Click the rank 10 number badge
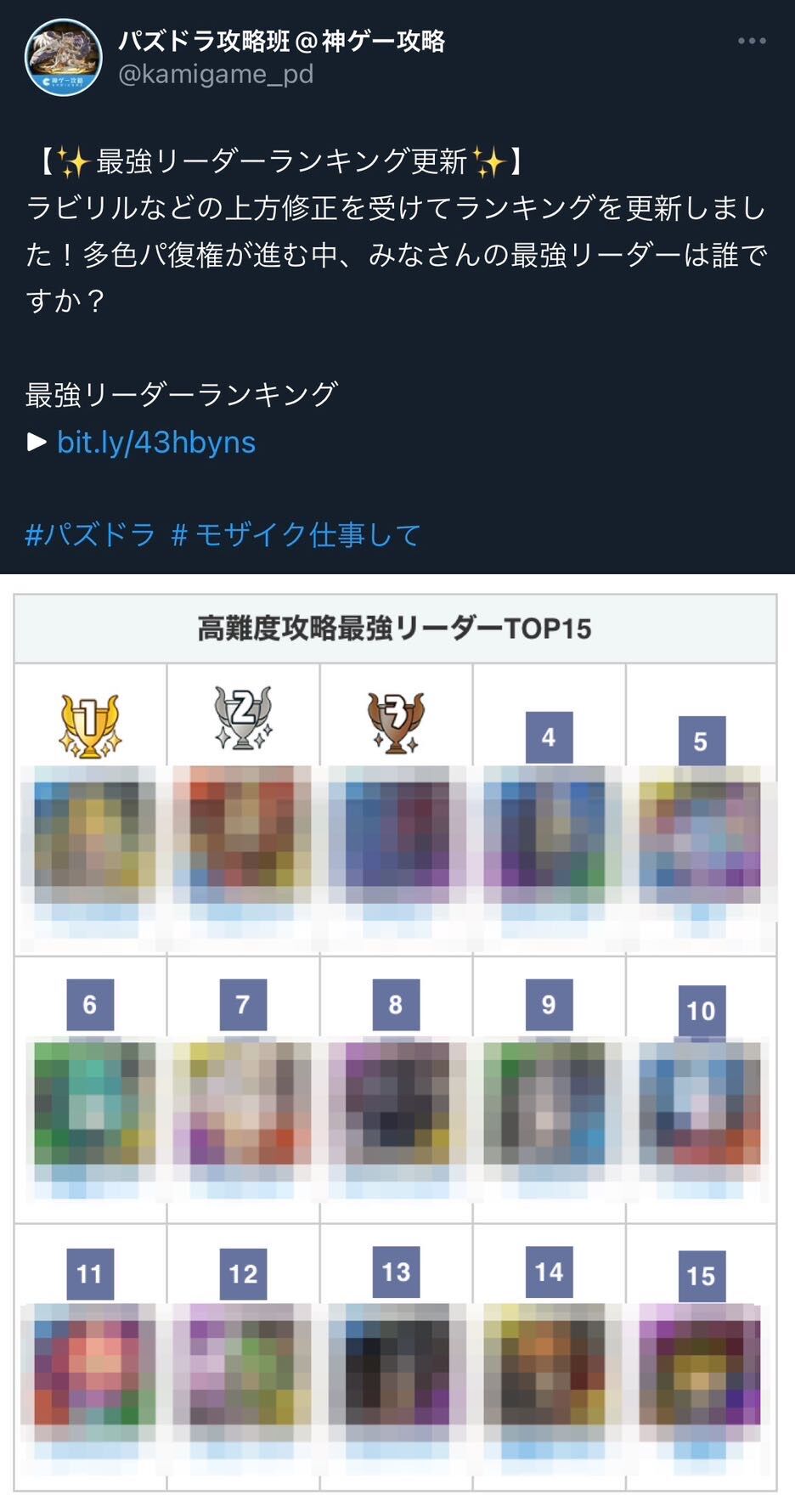The image size is (795, 1512). [x=701, y=1011]
